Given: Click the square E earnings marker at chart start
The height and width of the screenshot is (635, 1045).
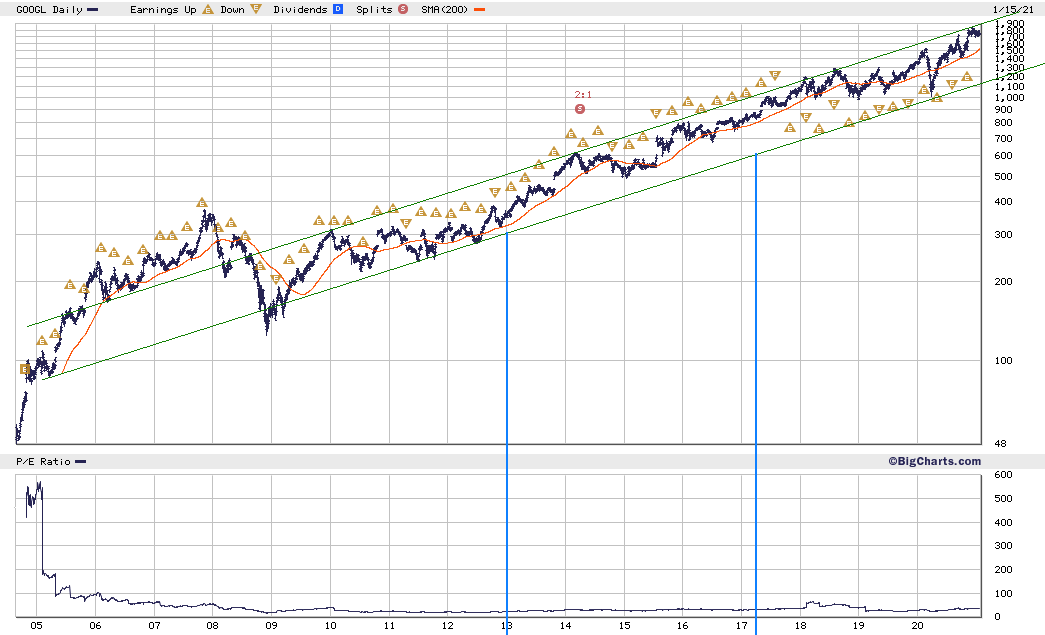Looking at the screenshot, I should [x=25, y=369].
